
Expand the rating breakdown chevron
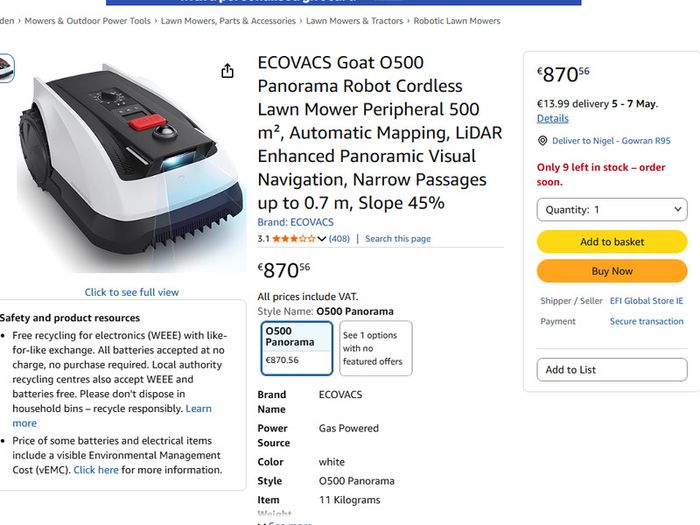pos(321,239)
